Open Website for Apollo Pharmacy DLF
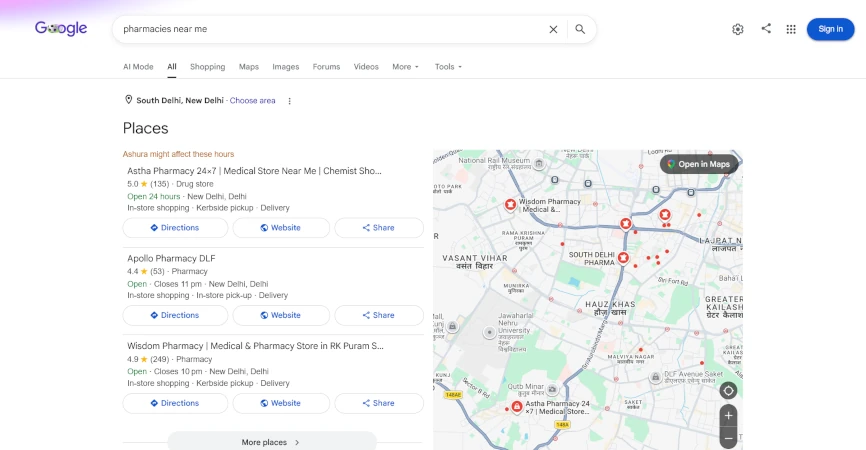Viewport: 866px width, 450px height. coord(281,315)
